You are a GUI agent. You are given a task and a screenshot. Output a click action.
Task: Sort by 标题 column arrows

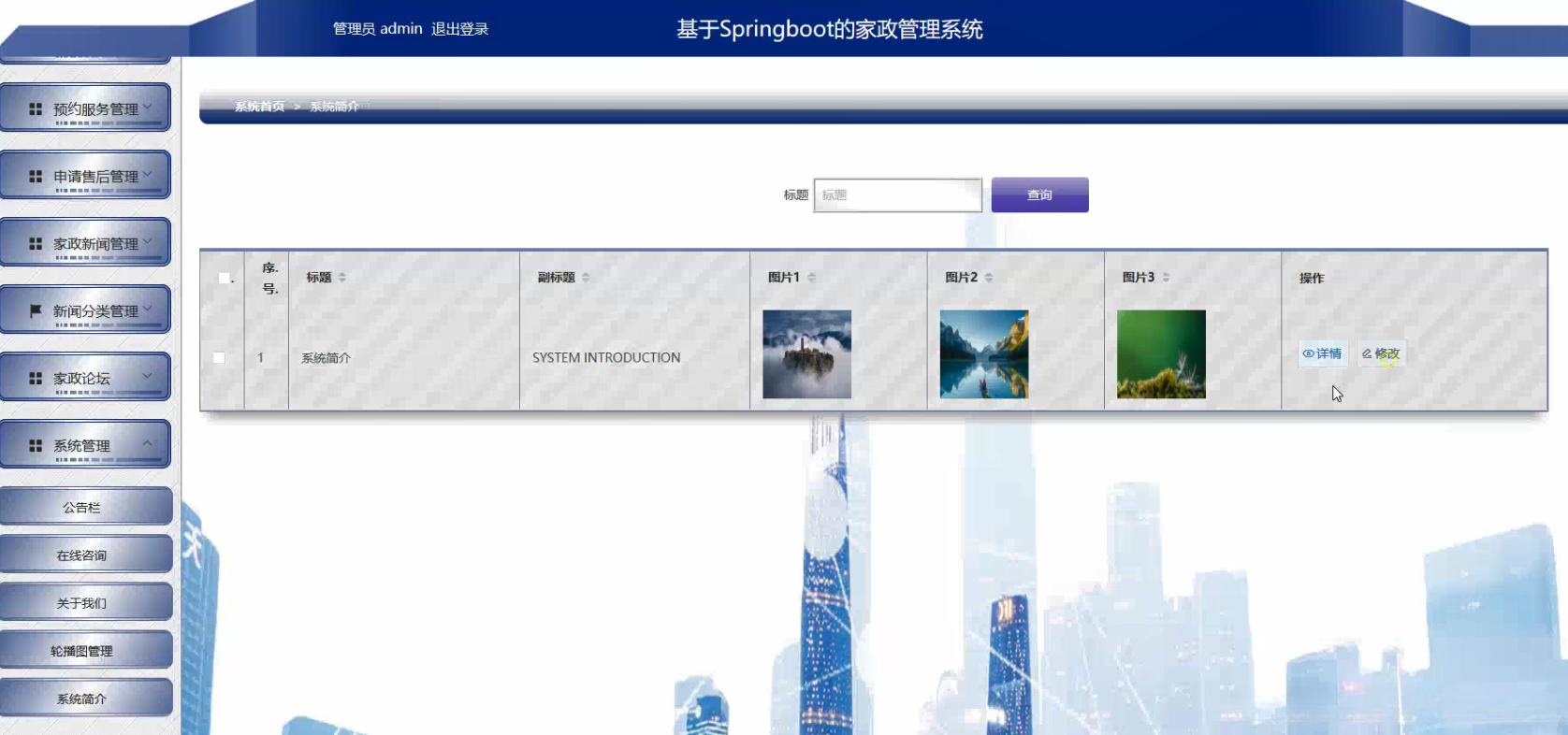tap(342, 278)
